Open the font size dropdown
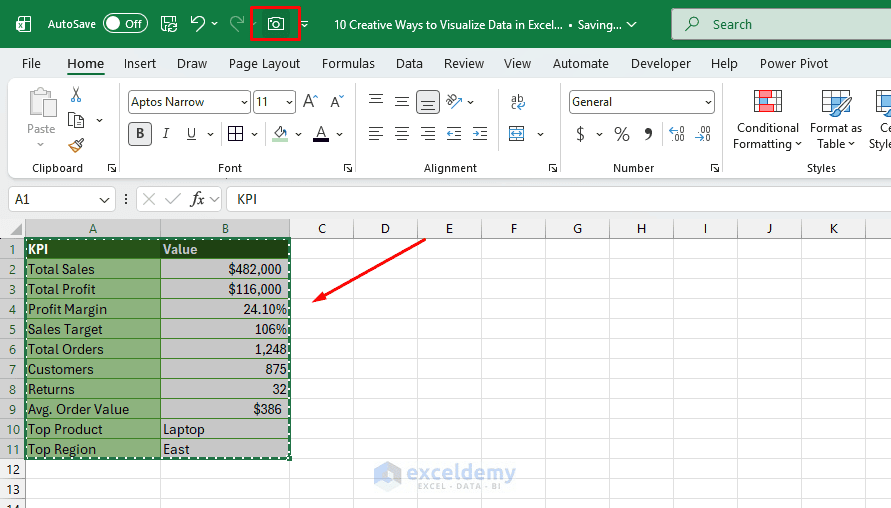 (289, 102)
